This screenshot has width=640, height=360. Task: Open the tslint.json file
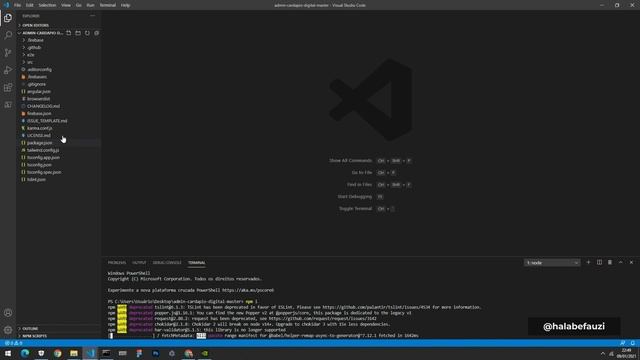(36, 180)
